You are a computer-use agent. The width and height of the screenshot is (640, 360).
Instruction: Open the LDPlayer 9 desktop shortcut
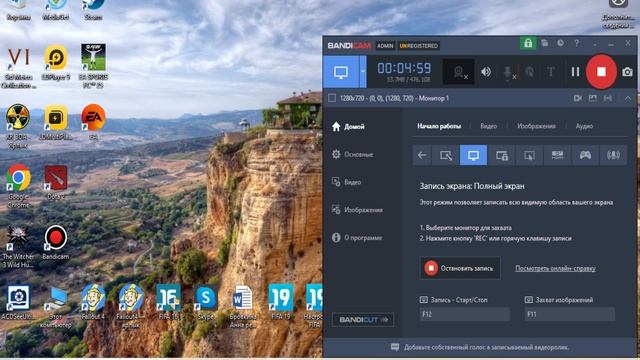click(x=56, y=62)
